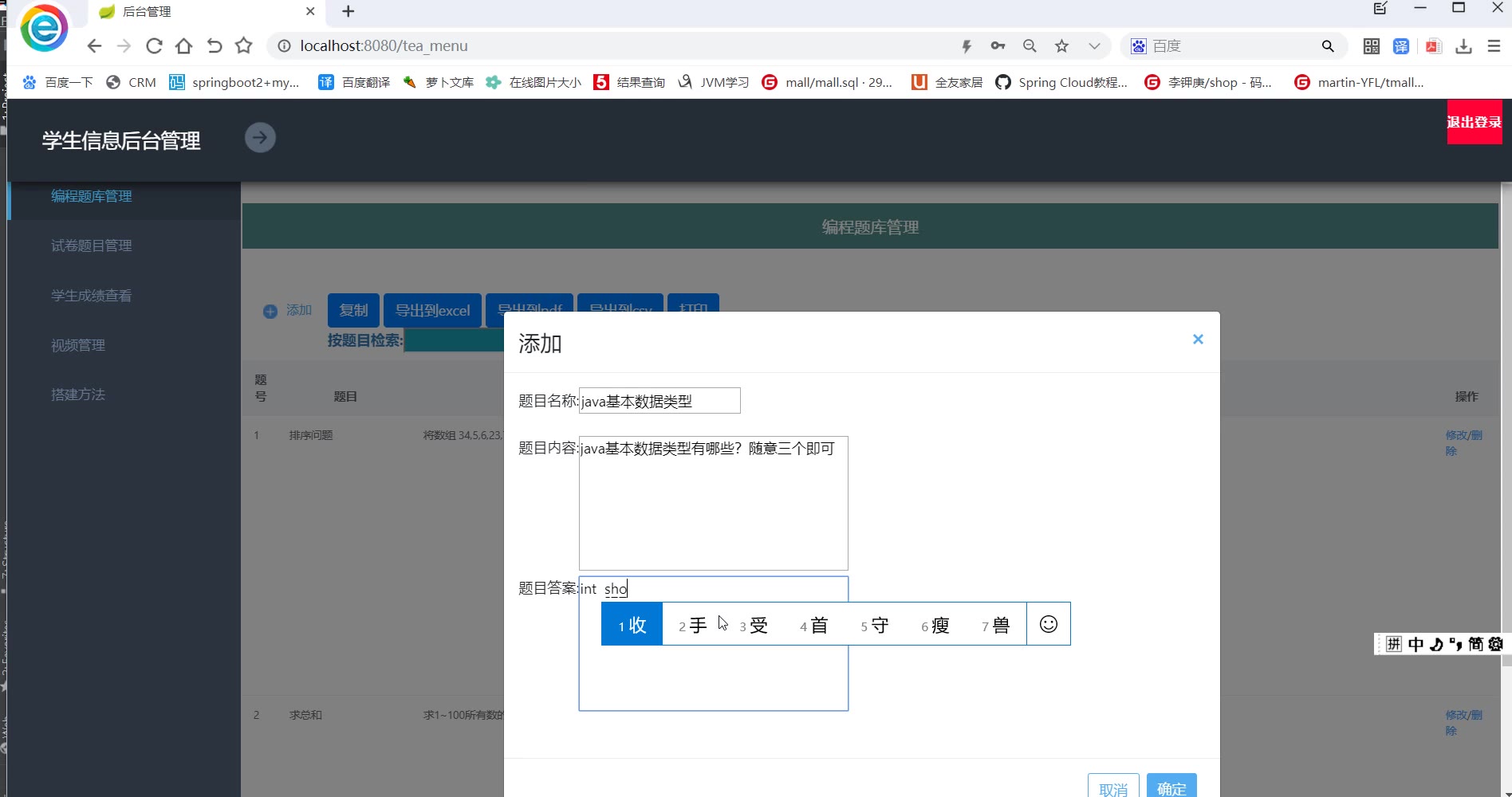Click the 退出登录 button
The image size is (1512, 797).
point(1474,122)
